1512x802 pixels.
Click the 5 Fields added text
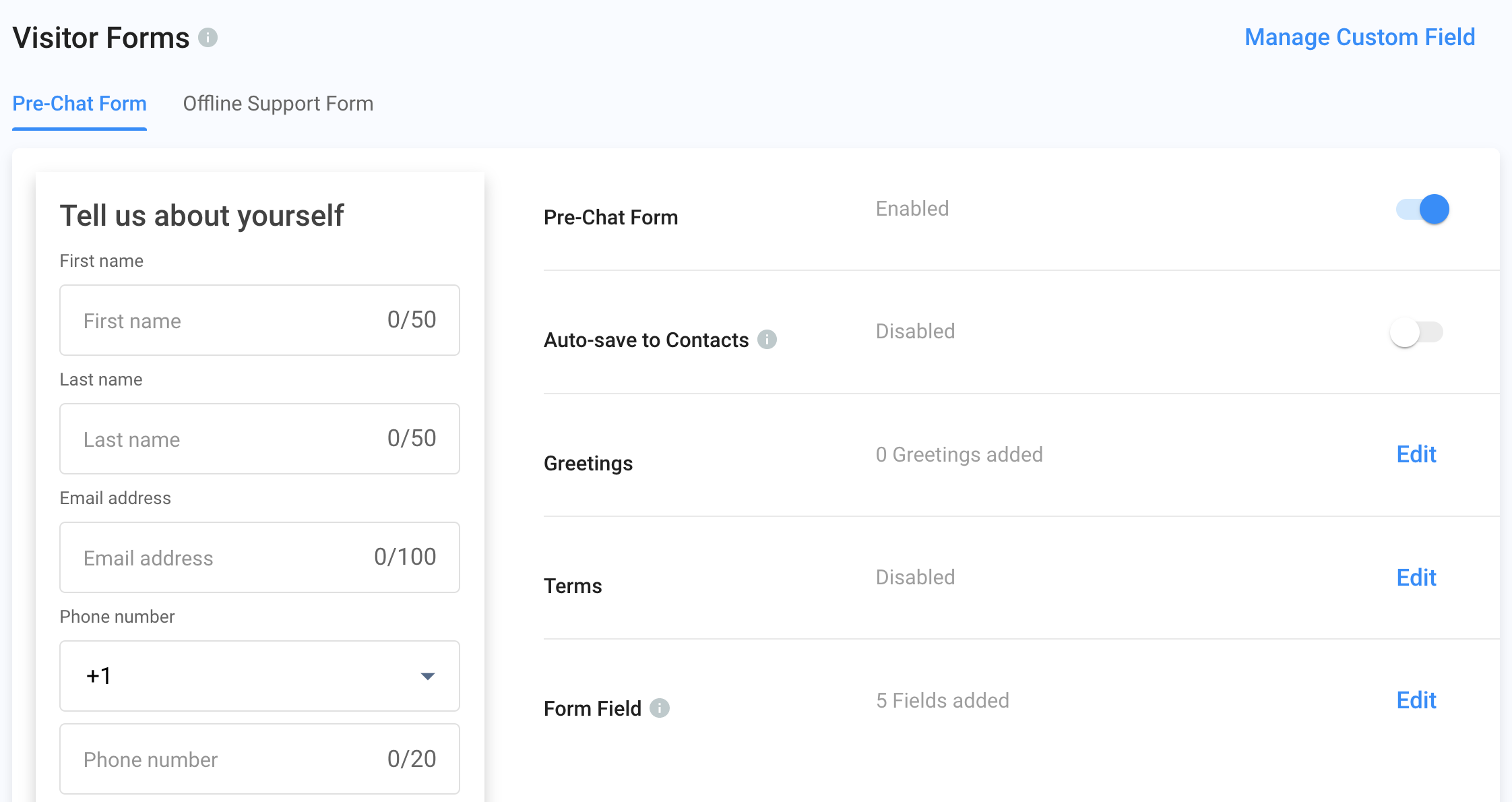tap(942, 701)
